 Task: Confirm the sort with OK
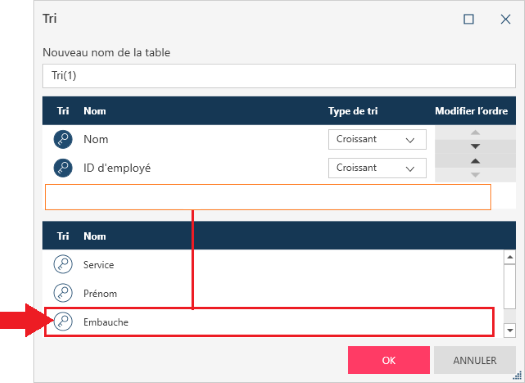click(x=389, y=360)
